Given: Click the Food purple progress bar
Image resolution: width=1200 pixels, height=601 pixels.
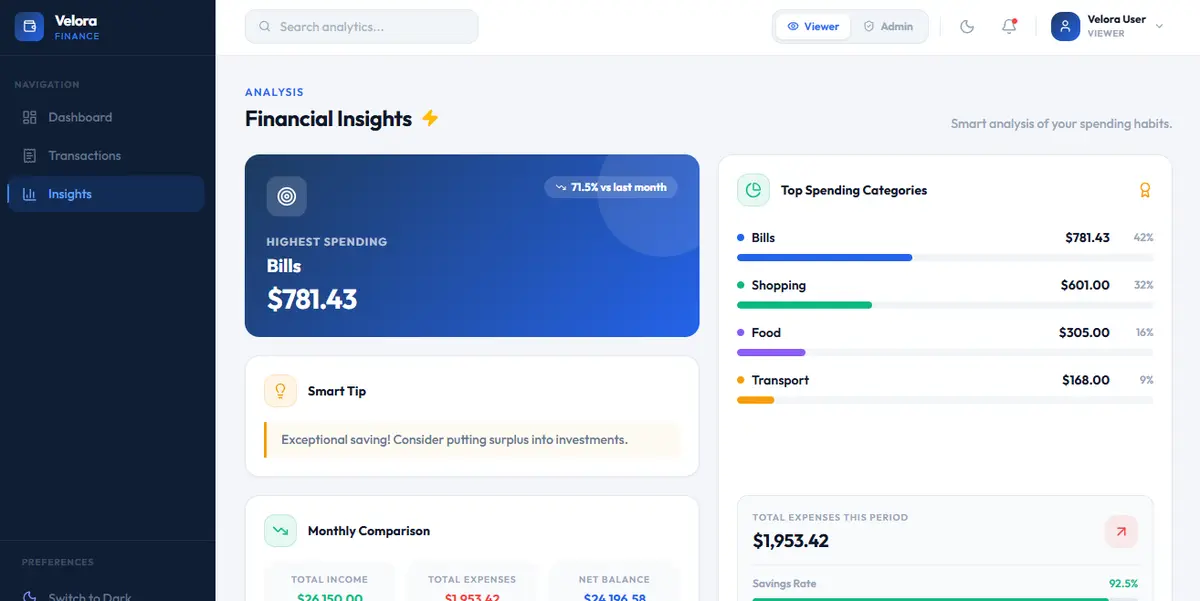Looking at the screenshot, I should pos(771,352).
